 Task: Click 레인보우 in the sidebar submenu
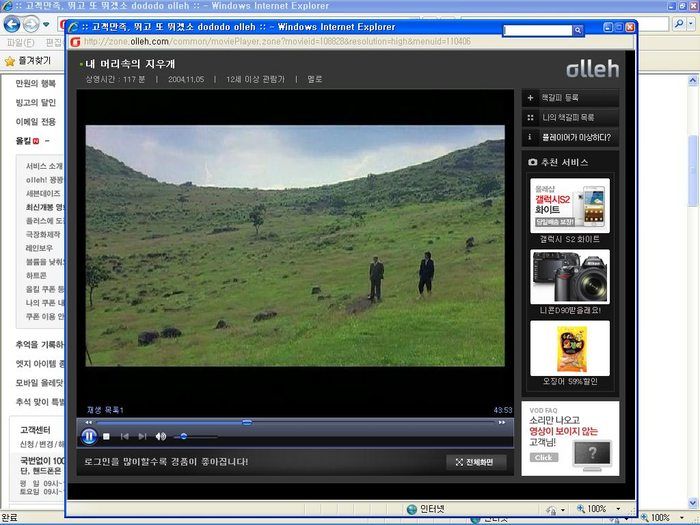pos(39,248)
